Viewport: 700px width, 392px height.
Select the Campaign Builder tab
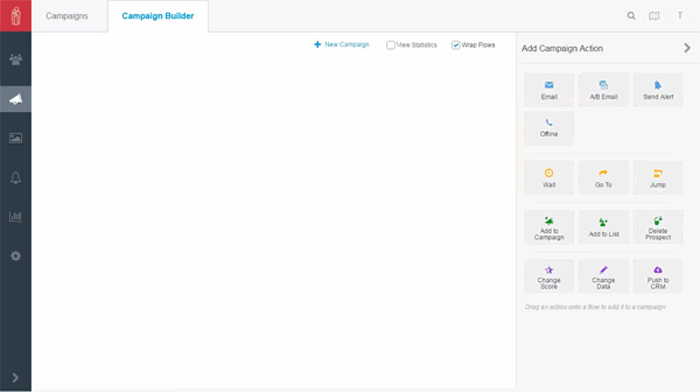158,16
